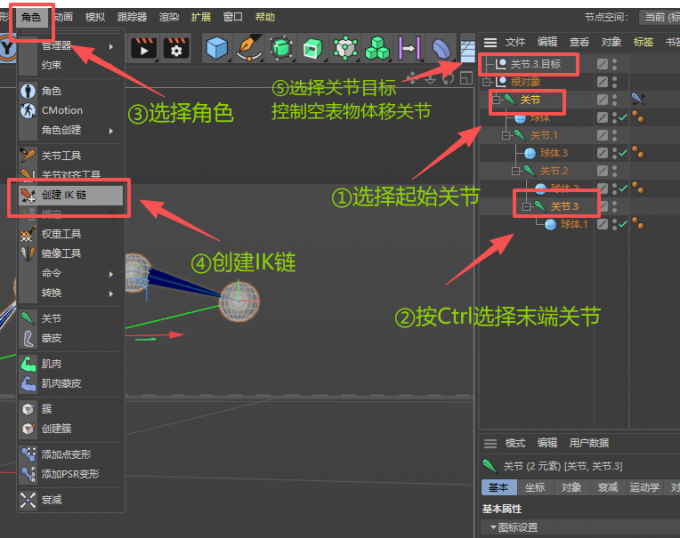Click the purple Bend deformer icon
The height and width of the screenshot is (538, 680).
point(441,49)
